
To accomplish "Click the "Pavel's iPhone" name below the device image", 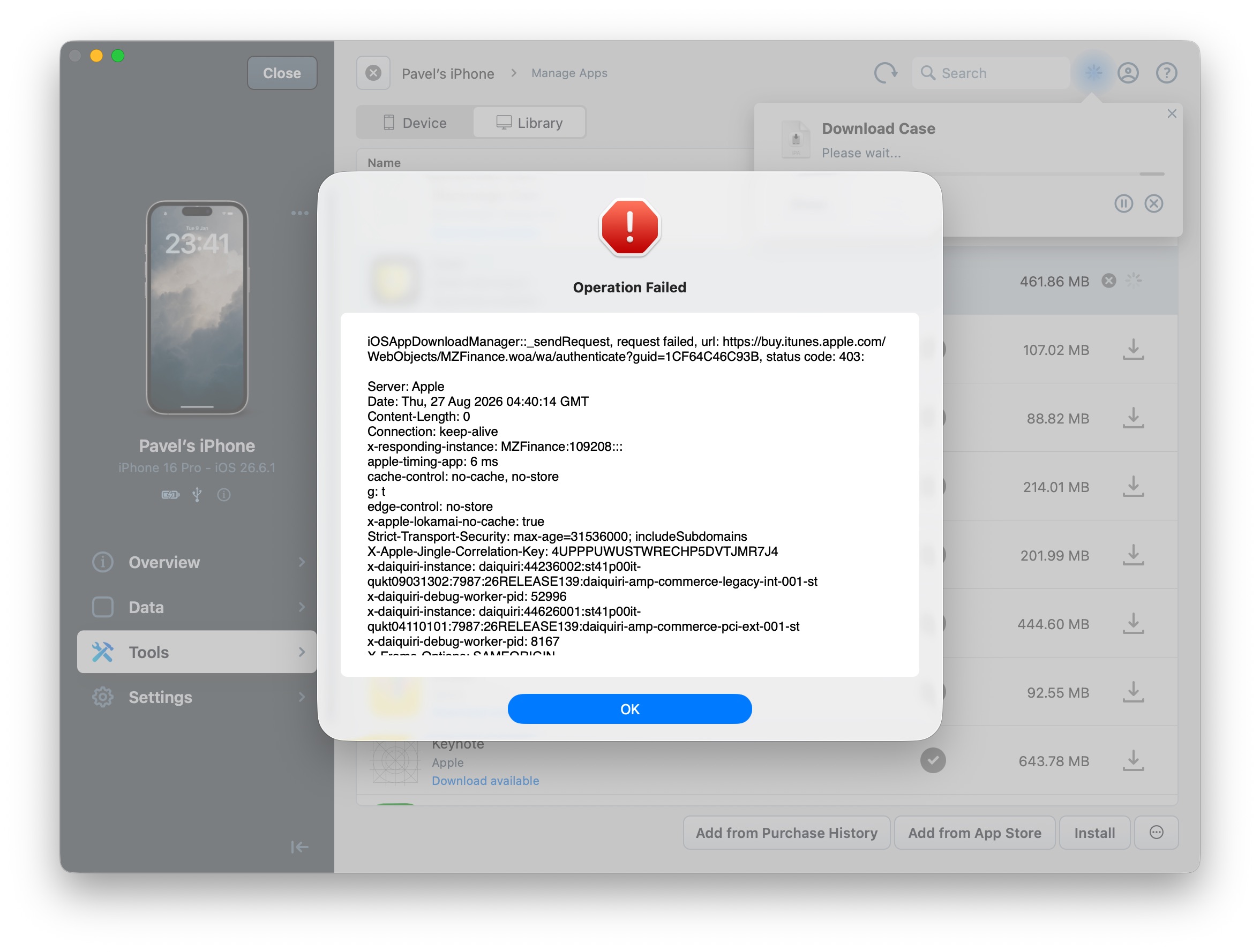I will (197, 446).
